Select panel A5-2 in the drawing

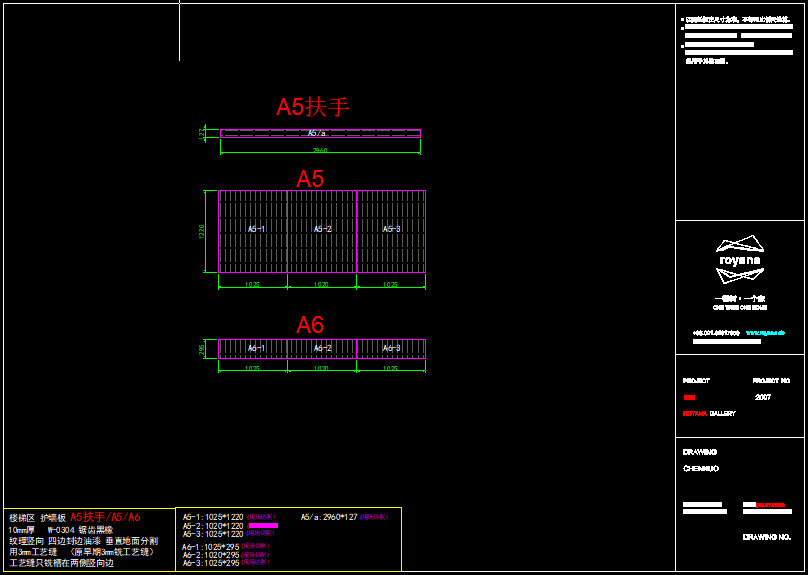point(322,230)
